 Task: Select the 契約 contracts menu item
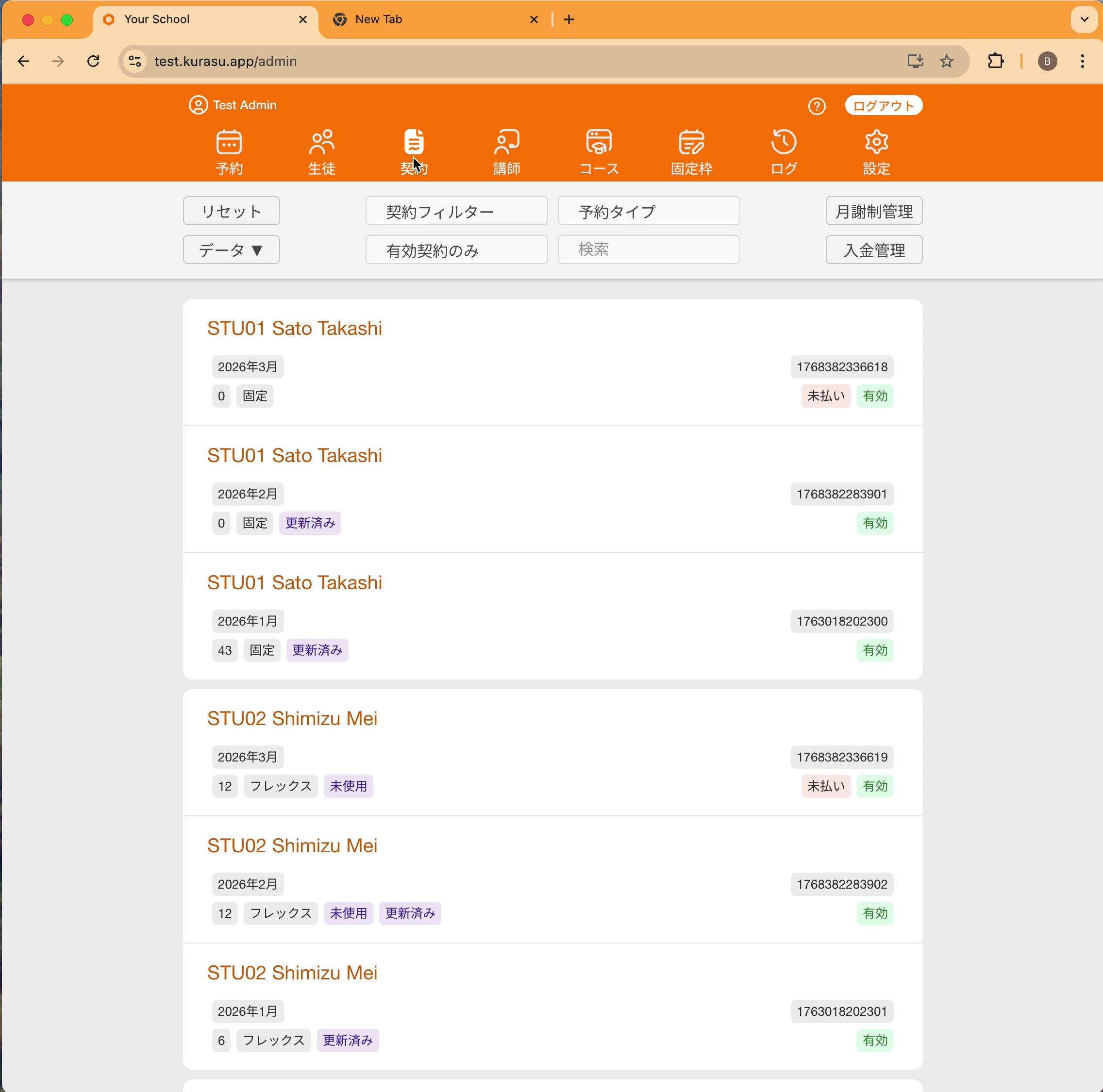pyautogui.click(x=414, y=152)
